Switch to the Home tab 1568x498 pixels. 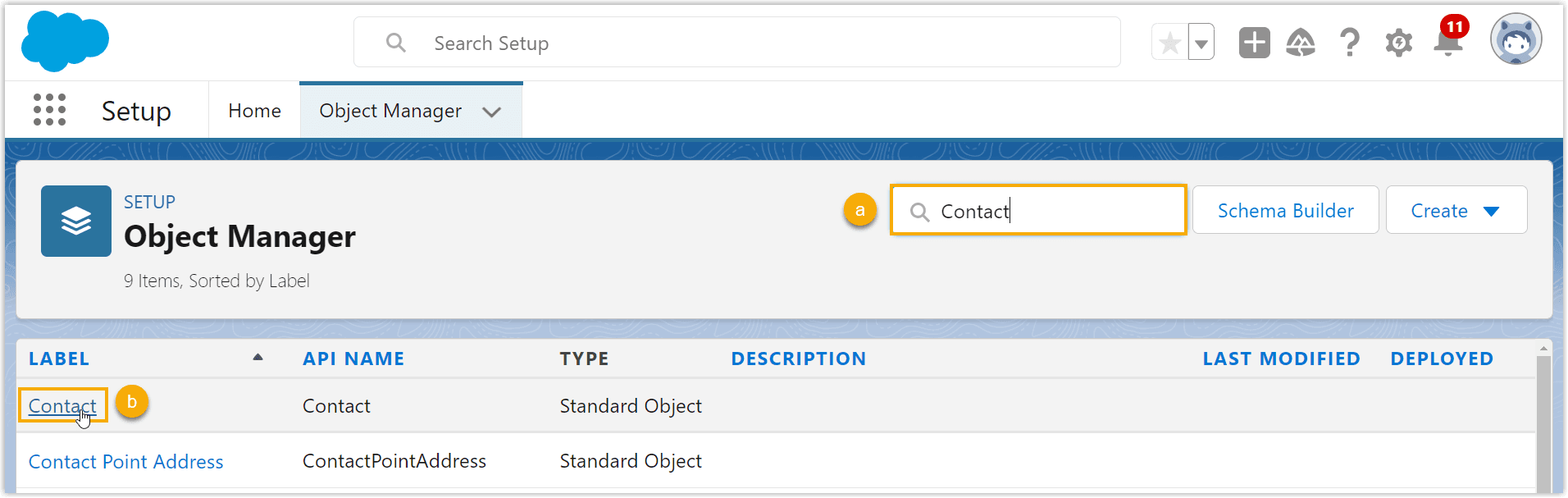(254, 110)
